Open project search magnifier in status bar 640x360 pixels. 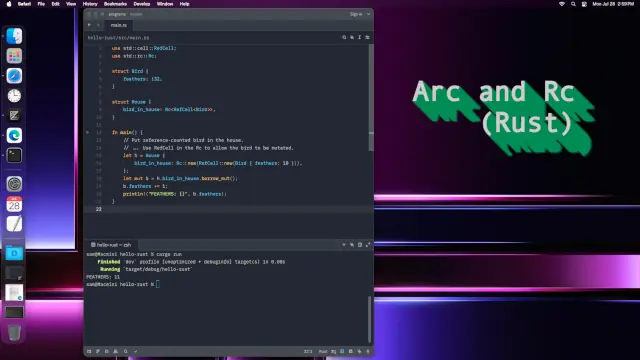(126, 351)
